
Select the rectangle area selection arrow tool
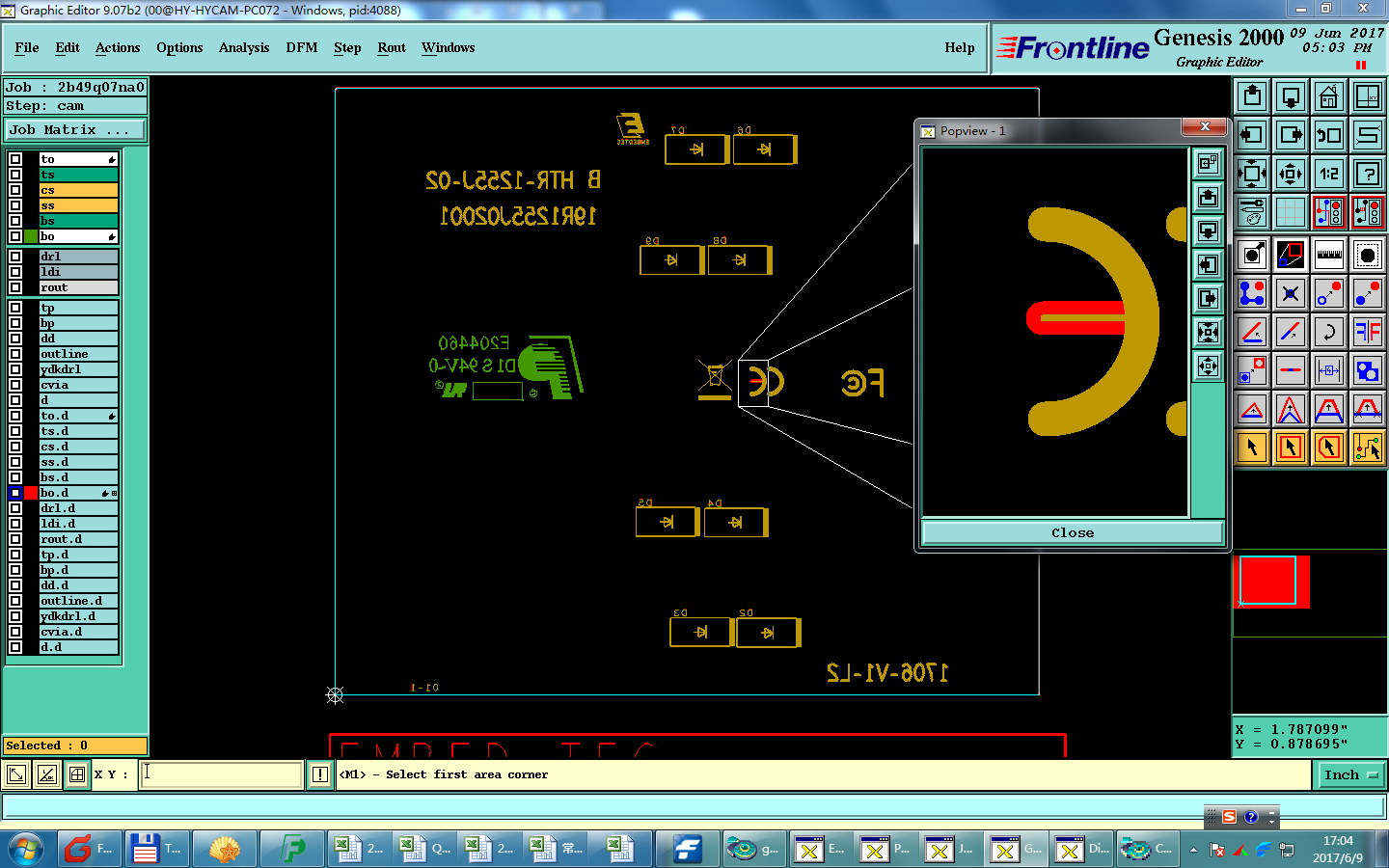click(1291, 447)
